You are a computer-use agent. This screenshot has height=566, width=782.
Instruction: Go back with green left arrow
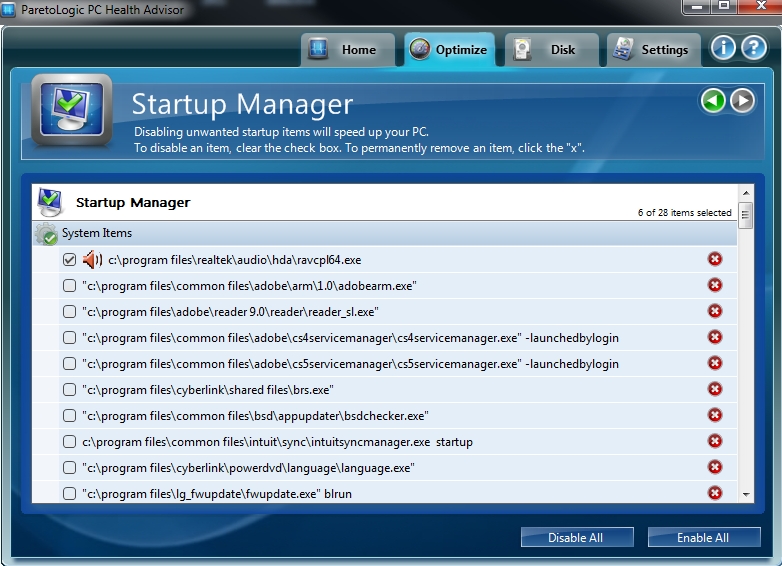tap(713, 101)
